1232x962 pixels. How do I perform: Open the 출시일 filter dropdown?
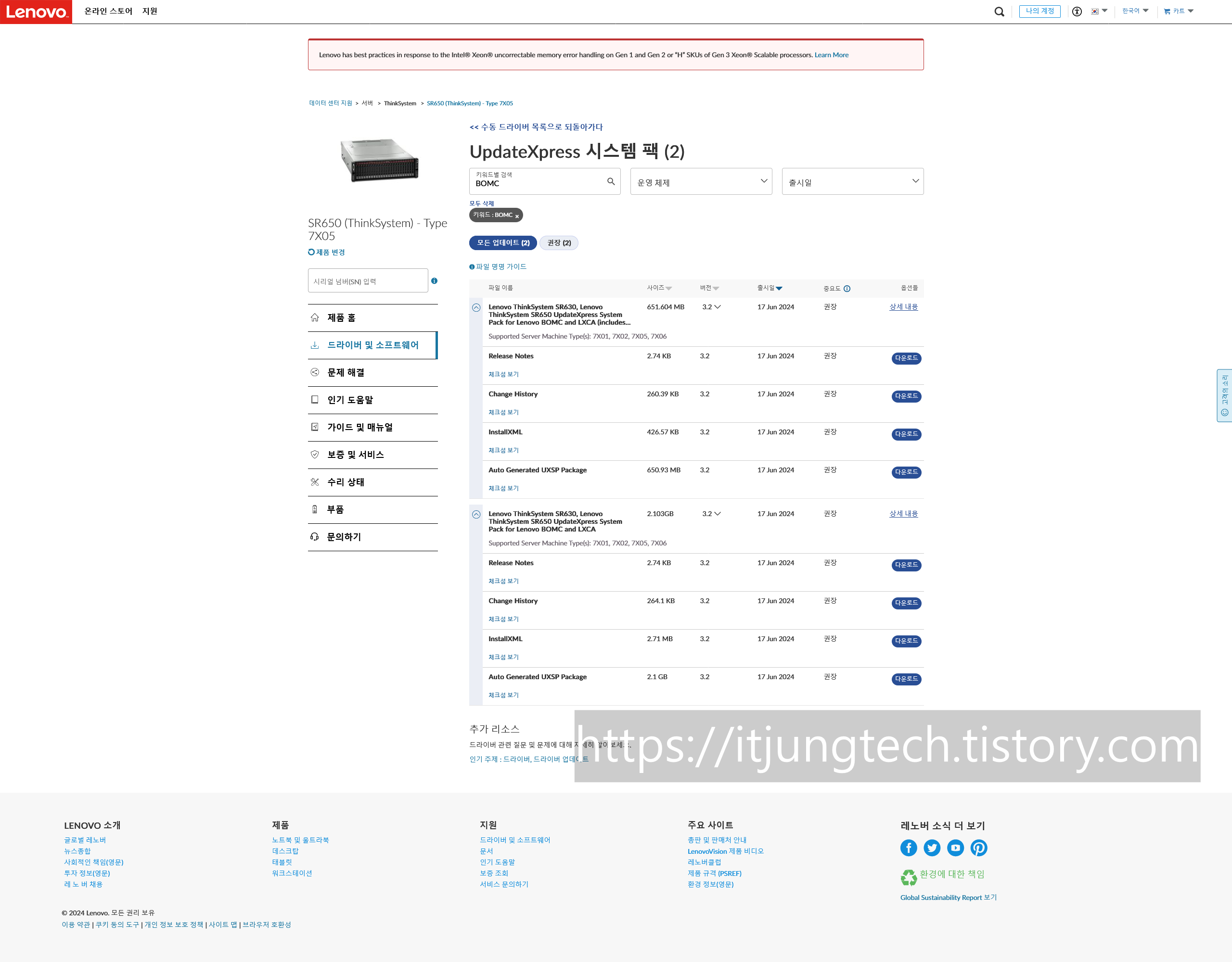pos(852,181)
